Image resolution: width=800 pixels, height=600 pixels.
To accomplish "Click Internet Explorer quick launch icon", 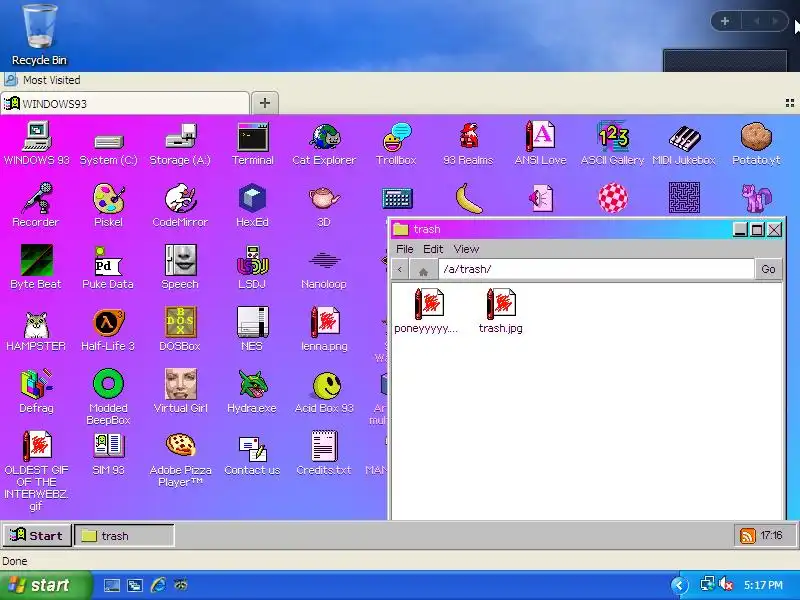I will tap(158, 585).
